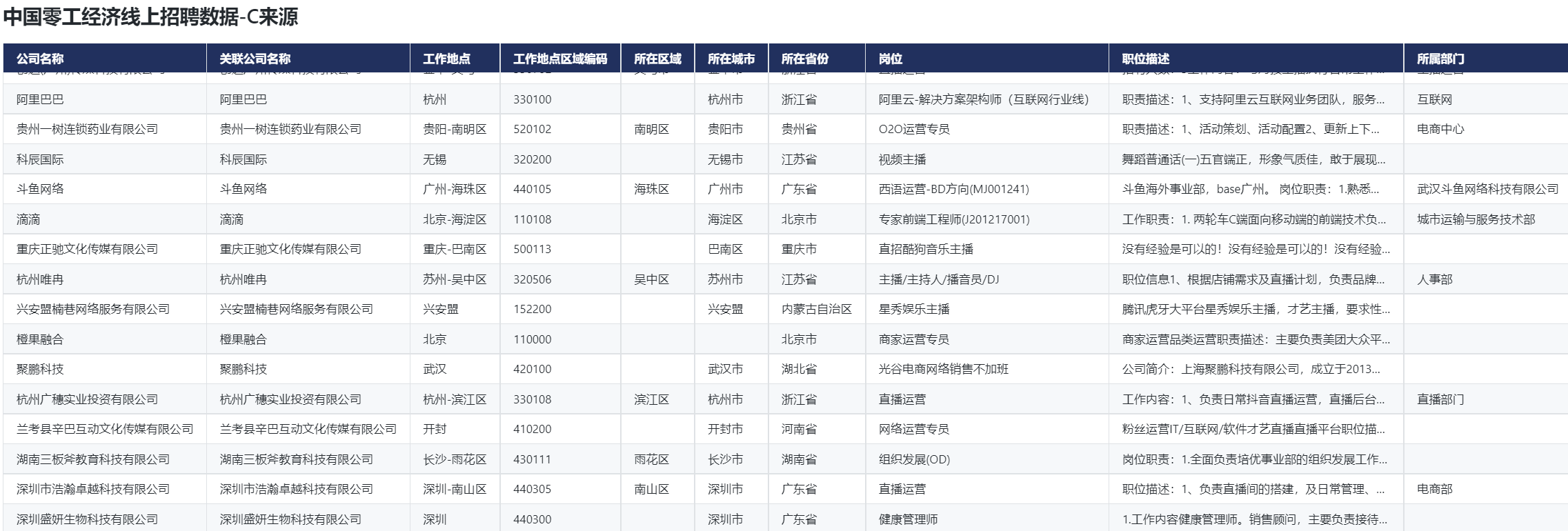The image size is (1568, 531).
Task: Select the 杭州-滨江区 work location cell
Action: (455, 399)
